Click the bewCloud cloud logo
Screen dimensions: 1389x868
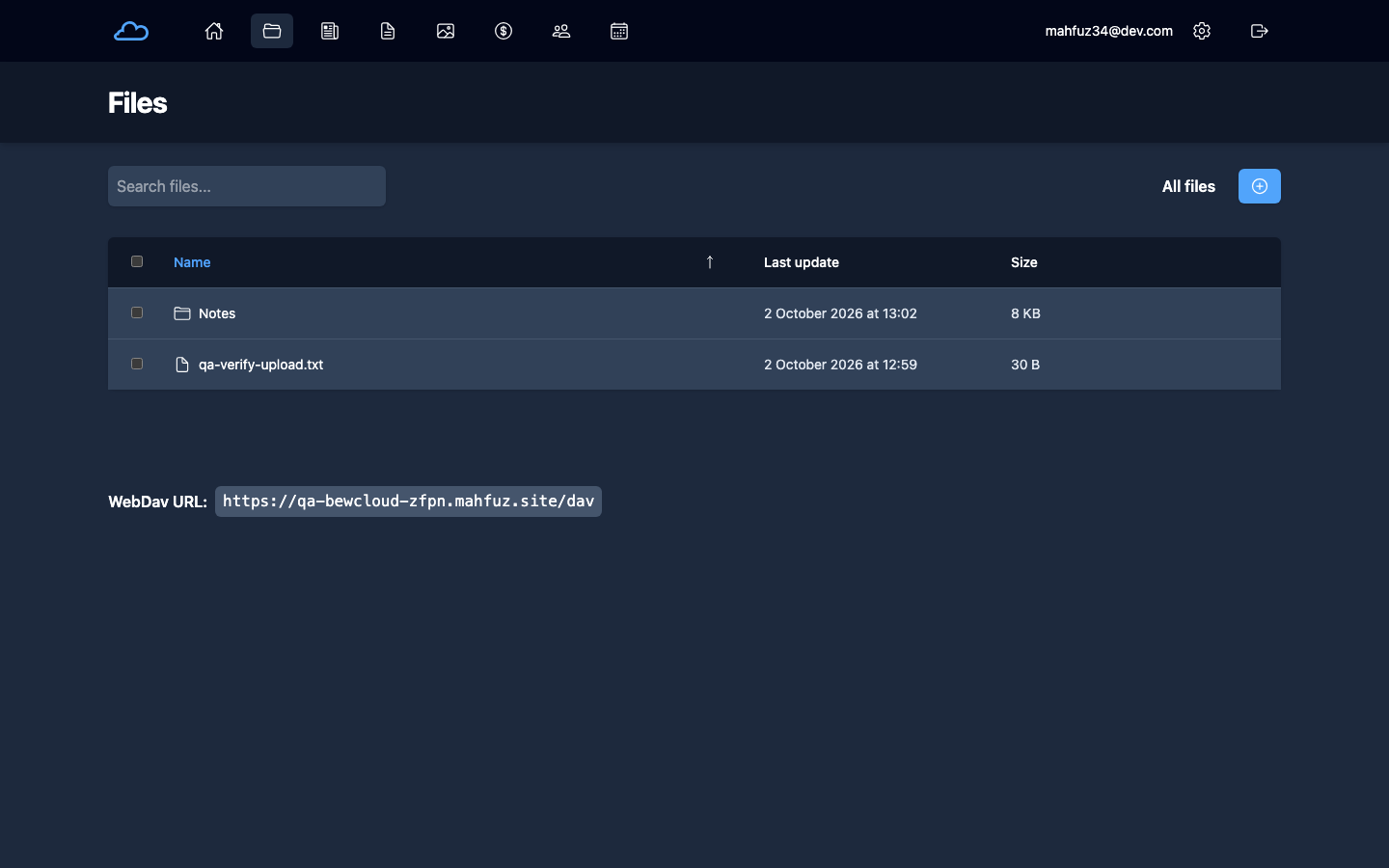(x=131, y=31)
